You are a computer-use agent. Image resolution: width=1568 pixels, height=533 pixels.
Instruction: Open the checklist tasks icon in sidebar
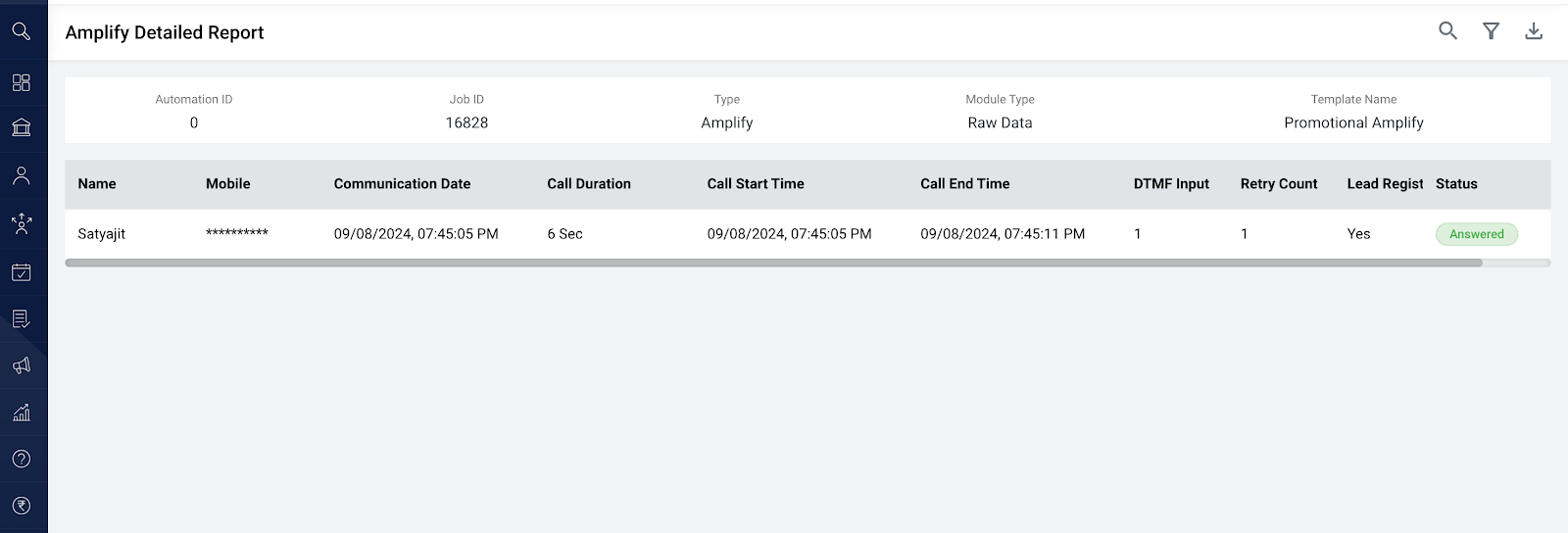click(x=22, y=318)
